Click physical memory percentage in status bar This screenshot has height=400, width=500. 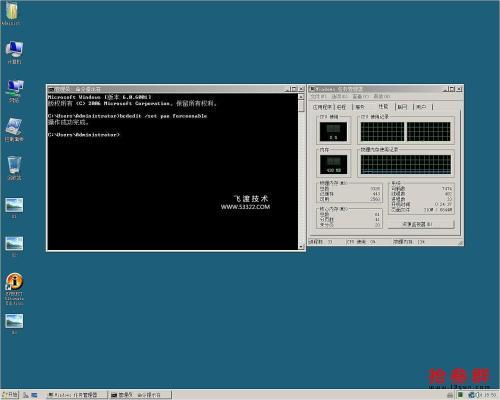[409, 242]
